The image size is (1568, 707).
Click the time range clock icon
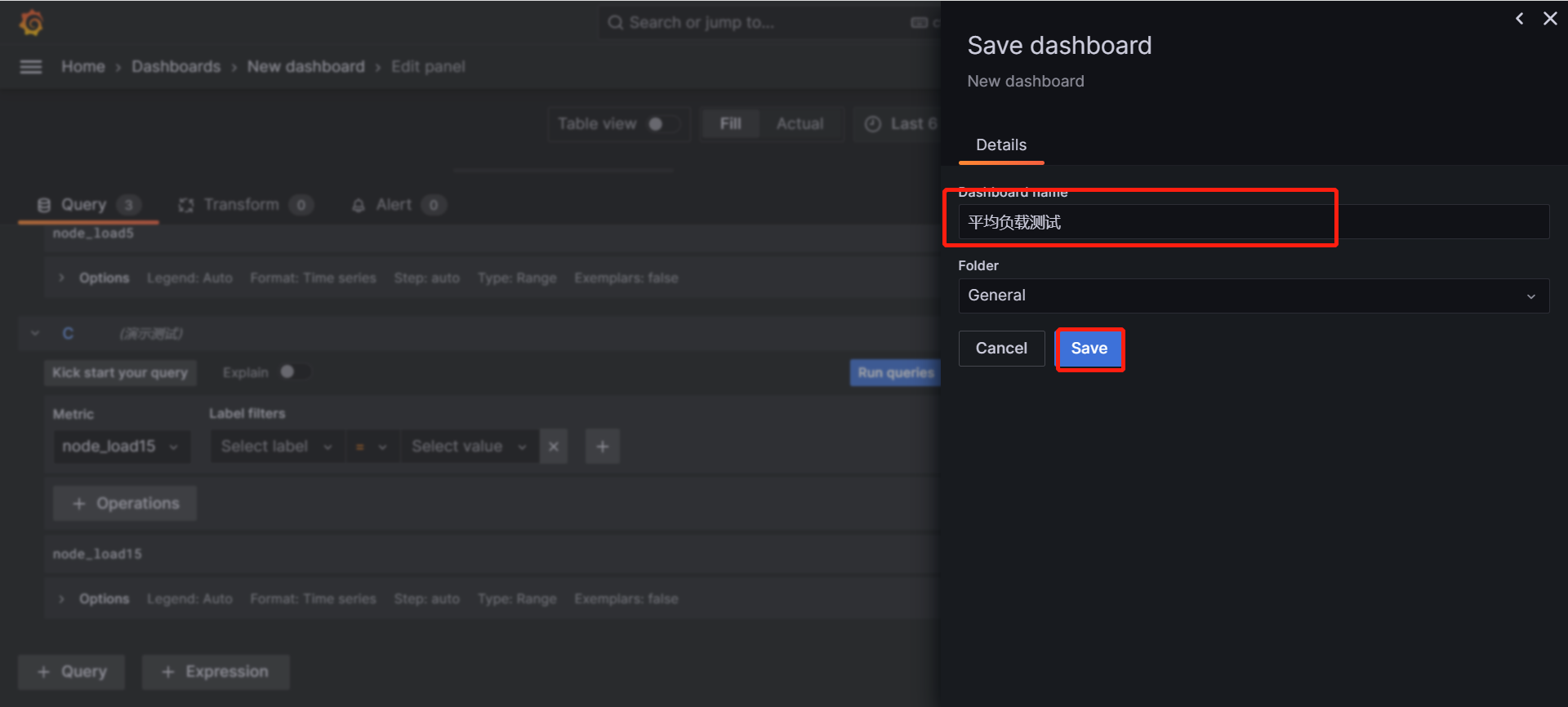(x=873, y=124)
